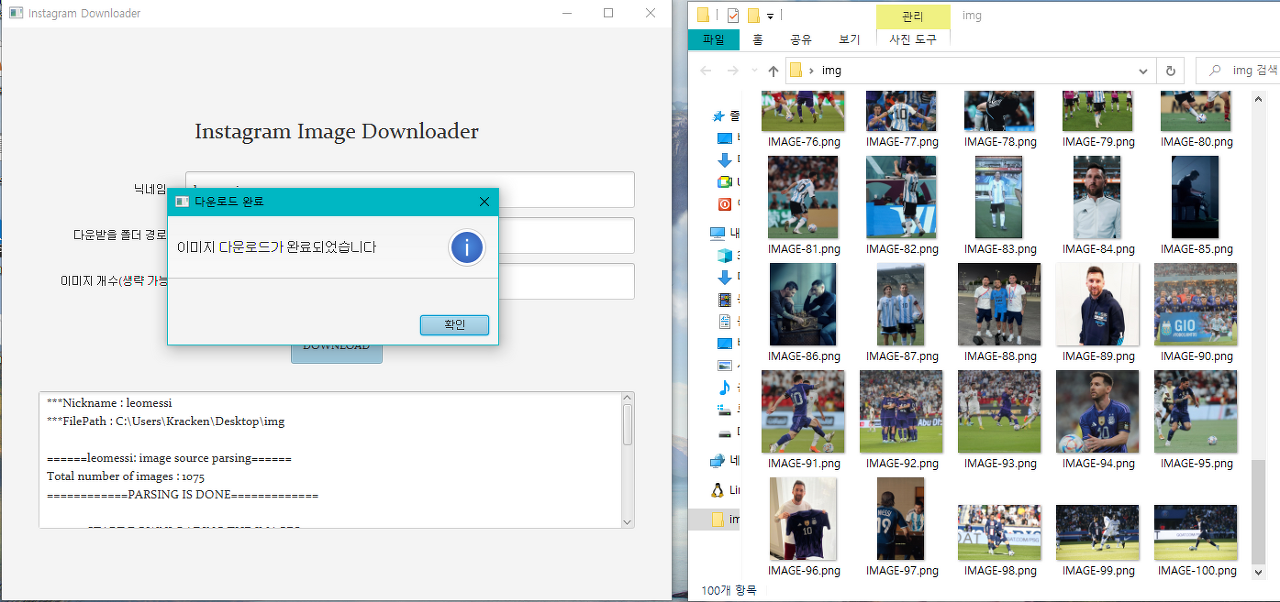Select Linux penguin in navigation pane
Image resolution: width=1280 pixels, height=602 pixels.
[717, 490]
